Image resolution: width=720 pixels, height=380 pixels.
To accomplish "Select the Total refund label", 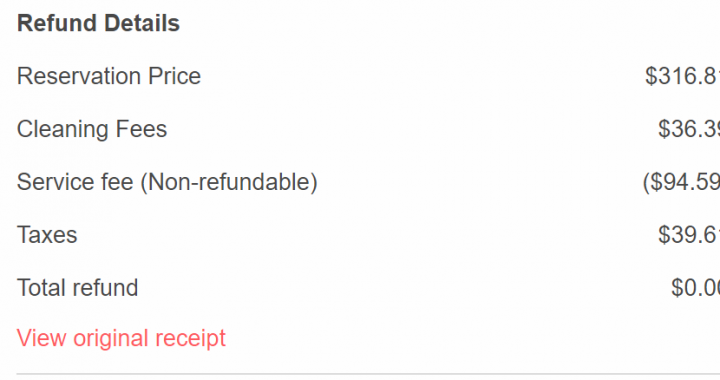I will click(x=78, y=288).
